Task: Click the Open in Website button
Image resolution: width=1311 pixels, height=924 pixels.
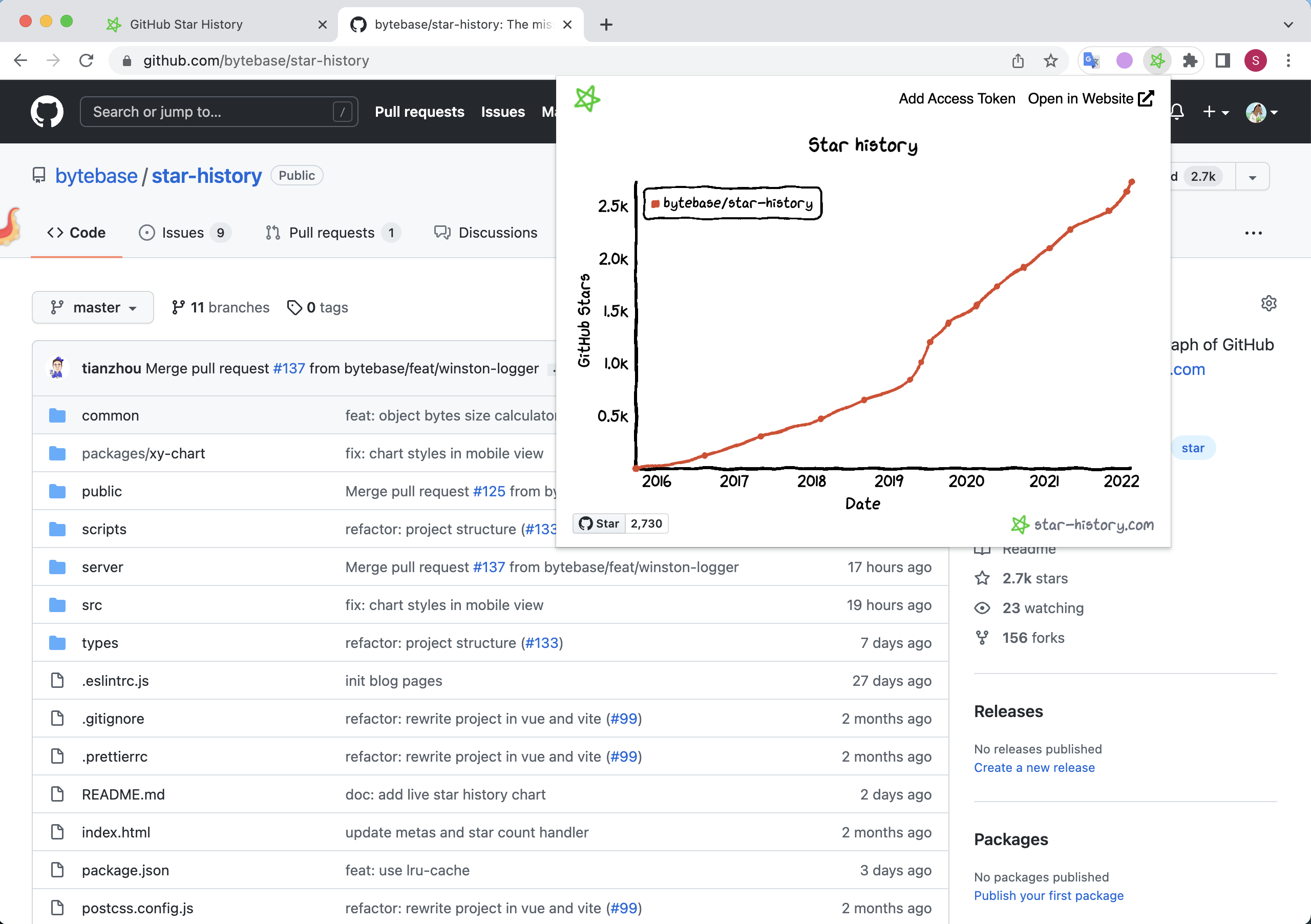Action: (x=1091, y=99)
